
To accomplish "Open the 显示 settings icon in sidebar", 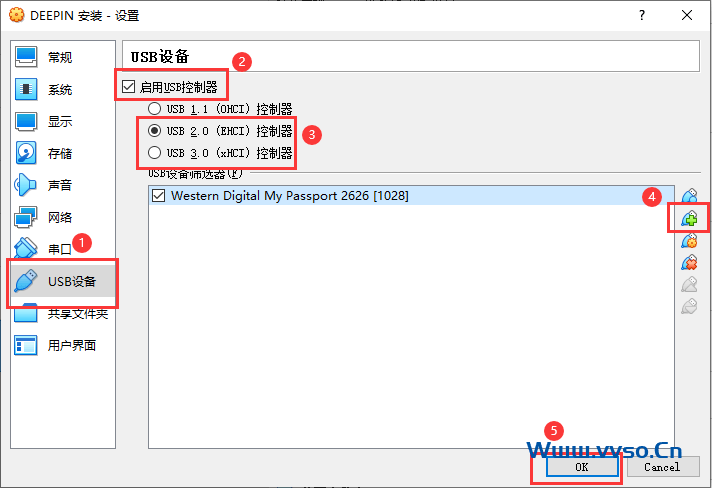I will tap(27, 122).
